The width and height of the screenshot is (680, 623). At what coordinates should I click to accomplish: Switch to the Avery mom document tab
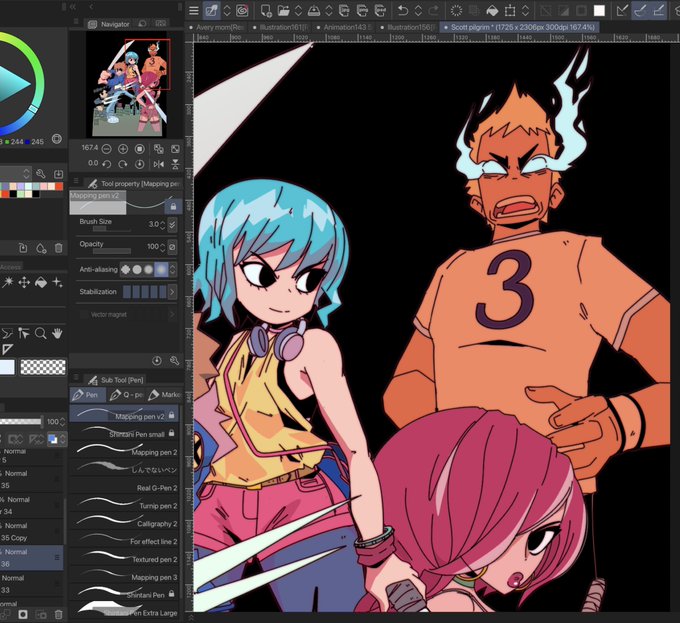tap(220, 27)
